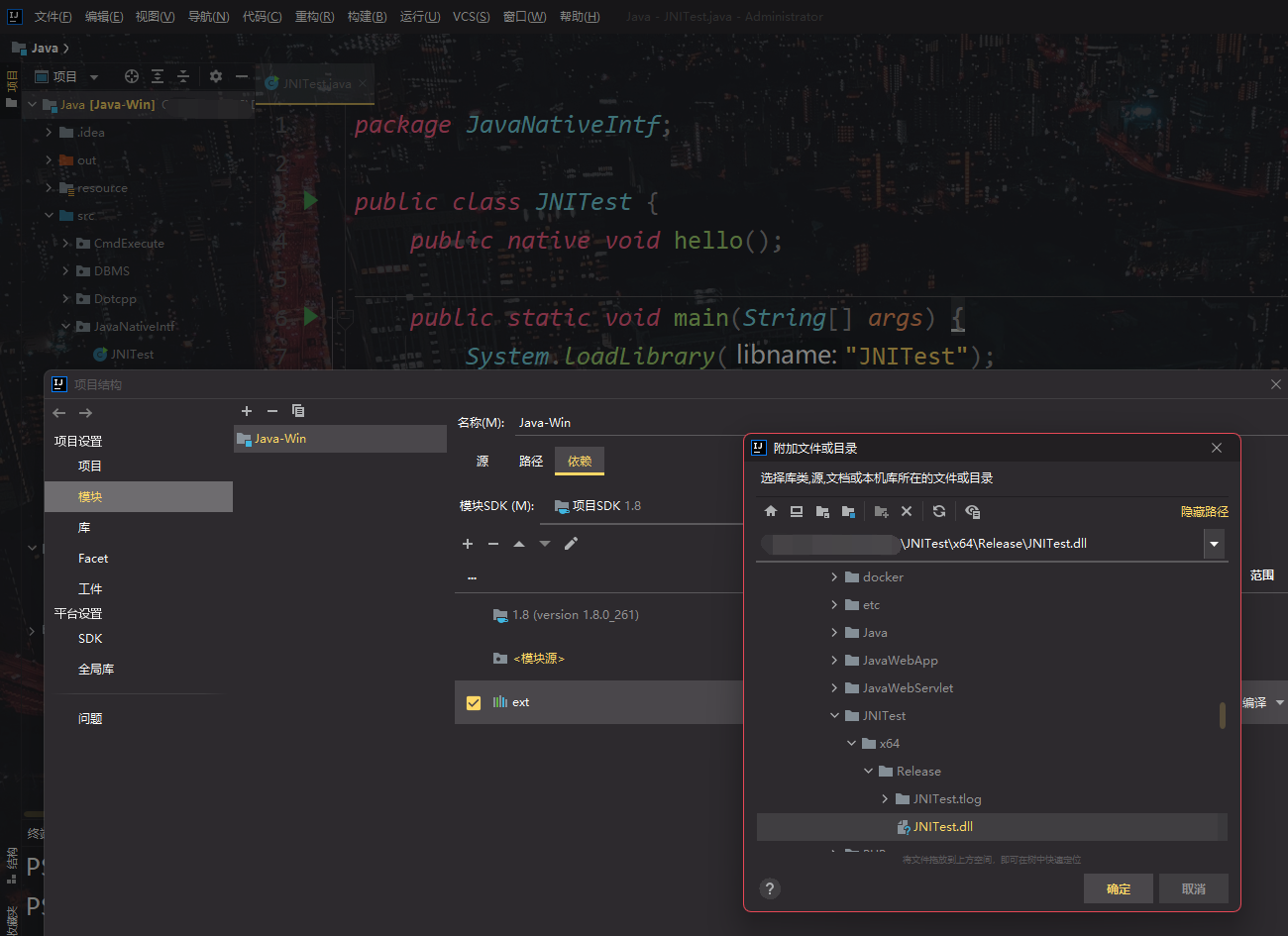Image resolution: width=1288 pixels, height=936 pixels.
Task: Confirm with the 确定 button
Action: [1119, 888]
